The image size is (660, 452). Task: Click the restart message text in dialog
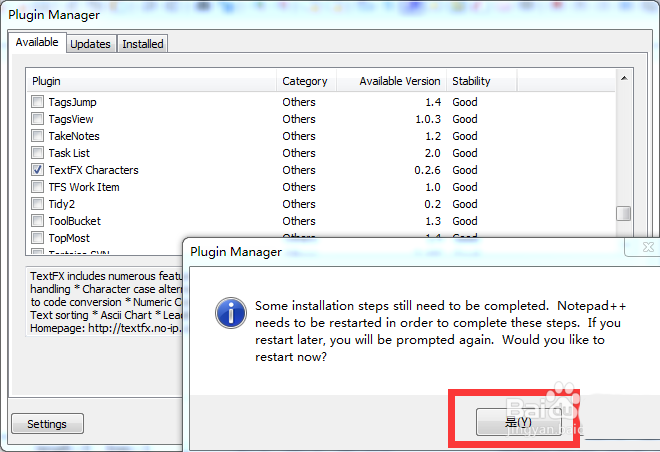pyautogui.click(x=440, y=331)
